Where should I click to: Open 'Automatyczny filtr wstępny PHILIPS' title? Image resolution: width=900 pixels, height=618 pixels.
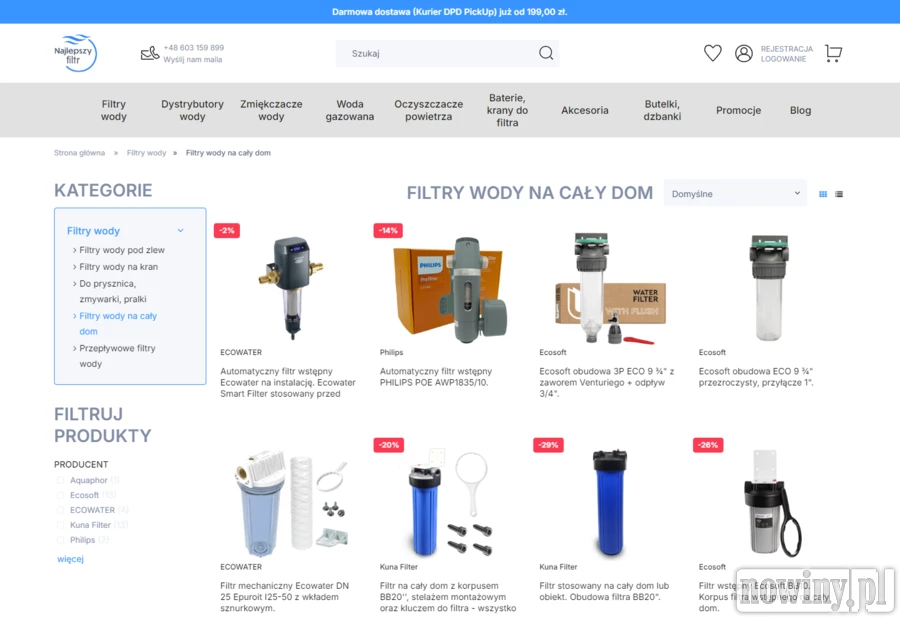[436, 377]
